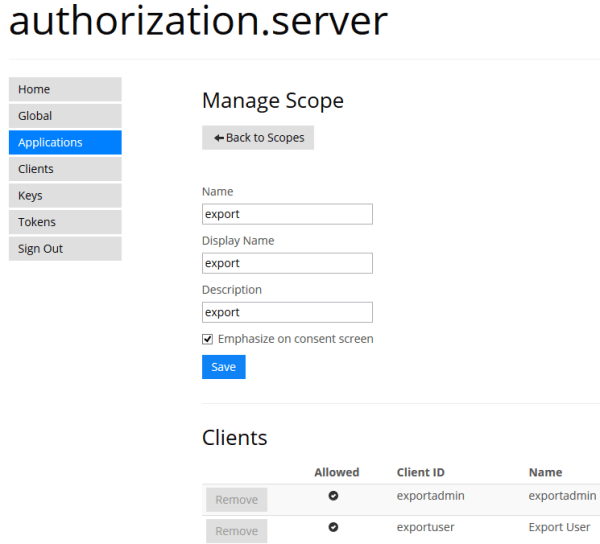Open Tokens from the sidebar

(x=65, y=222)
